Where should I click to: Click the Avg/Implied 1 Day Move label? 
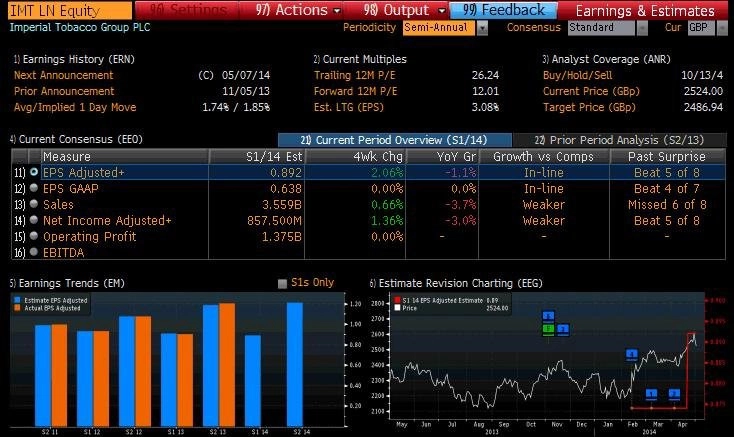[x=75, y=107]
